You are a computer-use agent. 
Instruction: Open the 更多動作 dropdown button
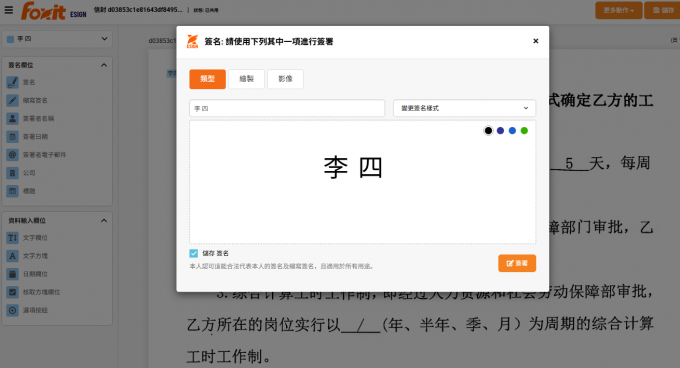618,10
